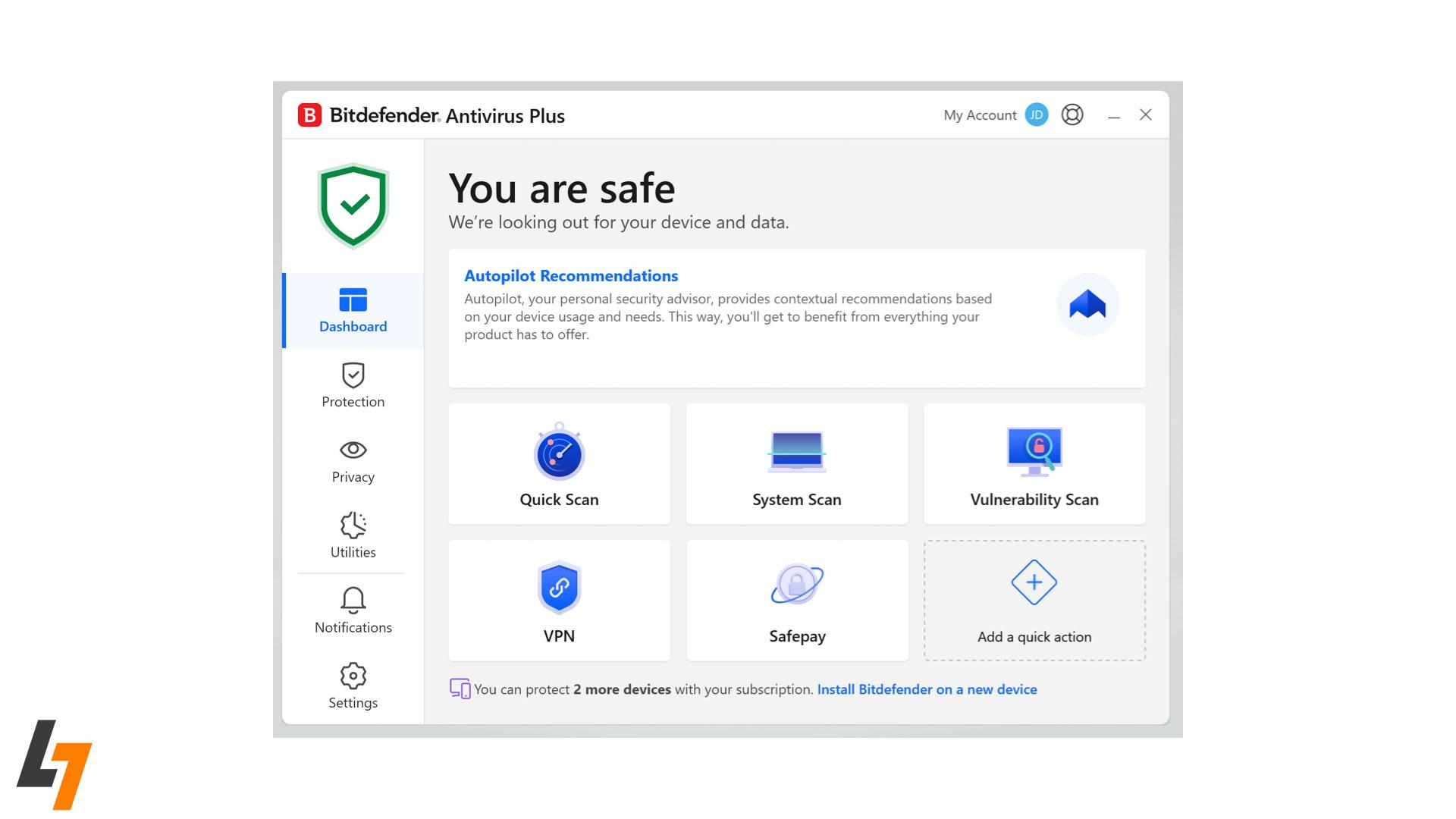View the Notifications panel
The image size is (1456, 819).
point(353,610)
